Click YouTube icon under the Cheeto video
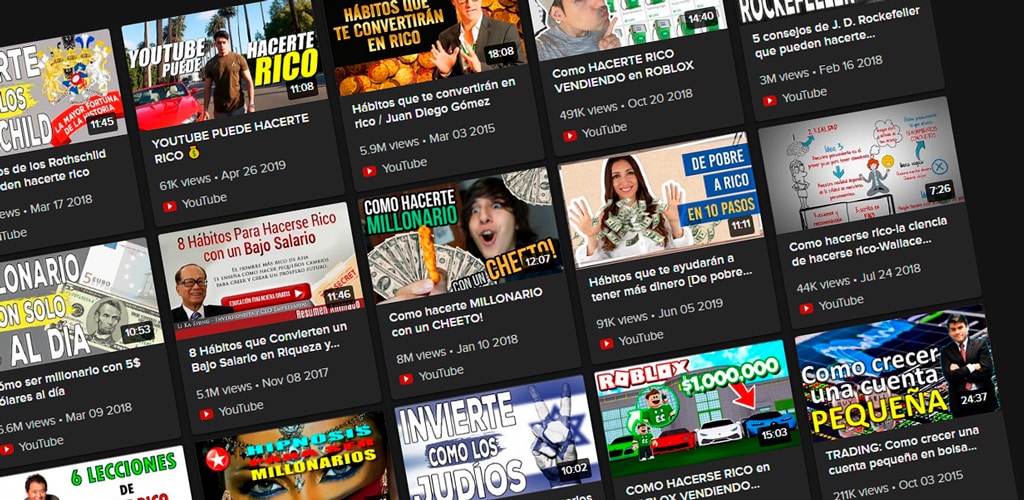The width and height of the screenshot is (1024, 500). click(406, 379)
